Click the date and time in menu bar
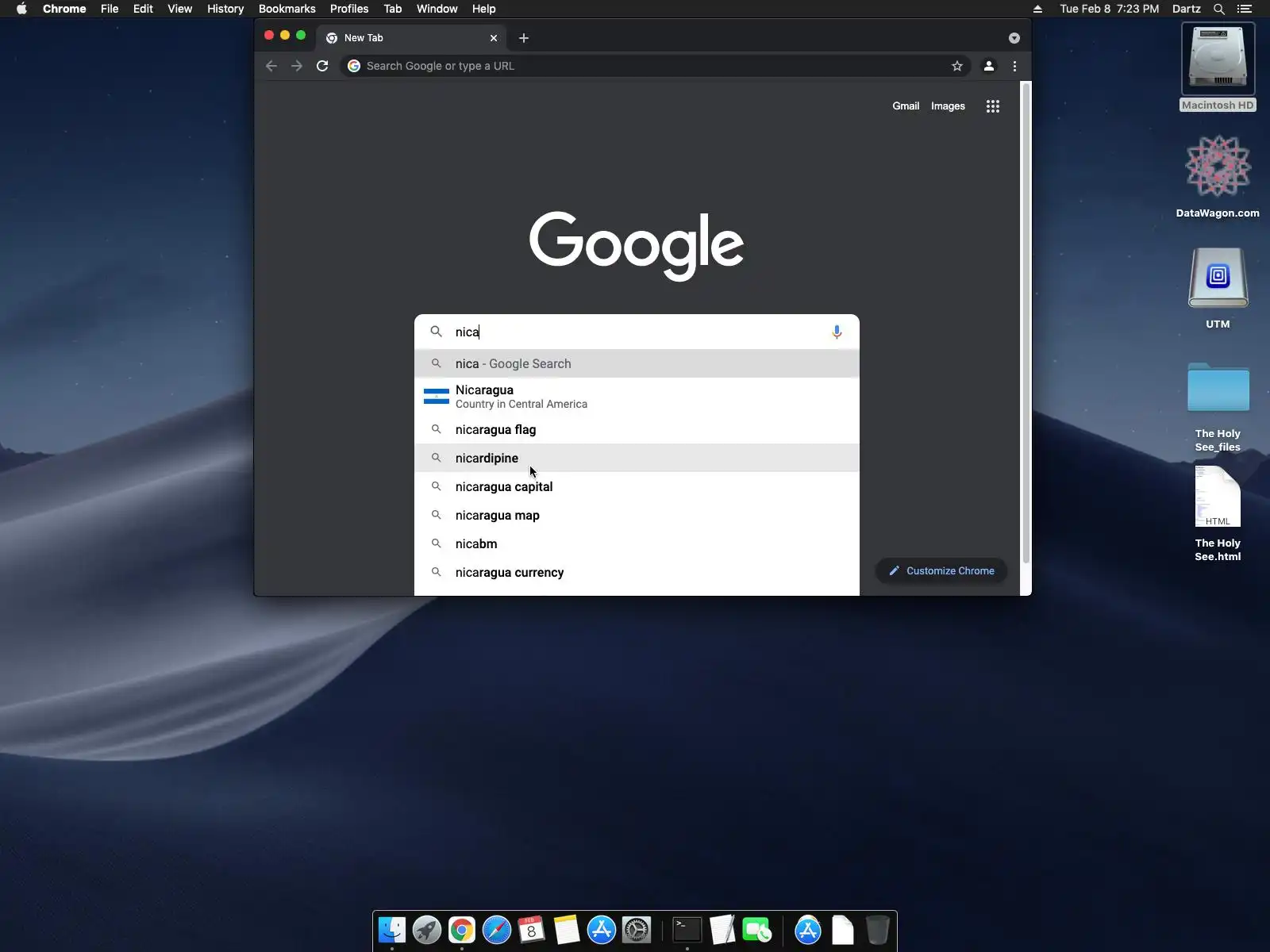The image size is (1270, 952). 1110,9
